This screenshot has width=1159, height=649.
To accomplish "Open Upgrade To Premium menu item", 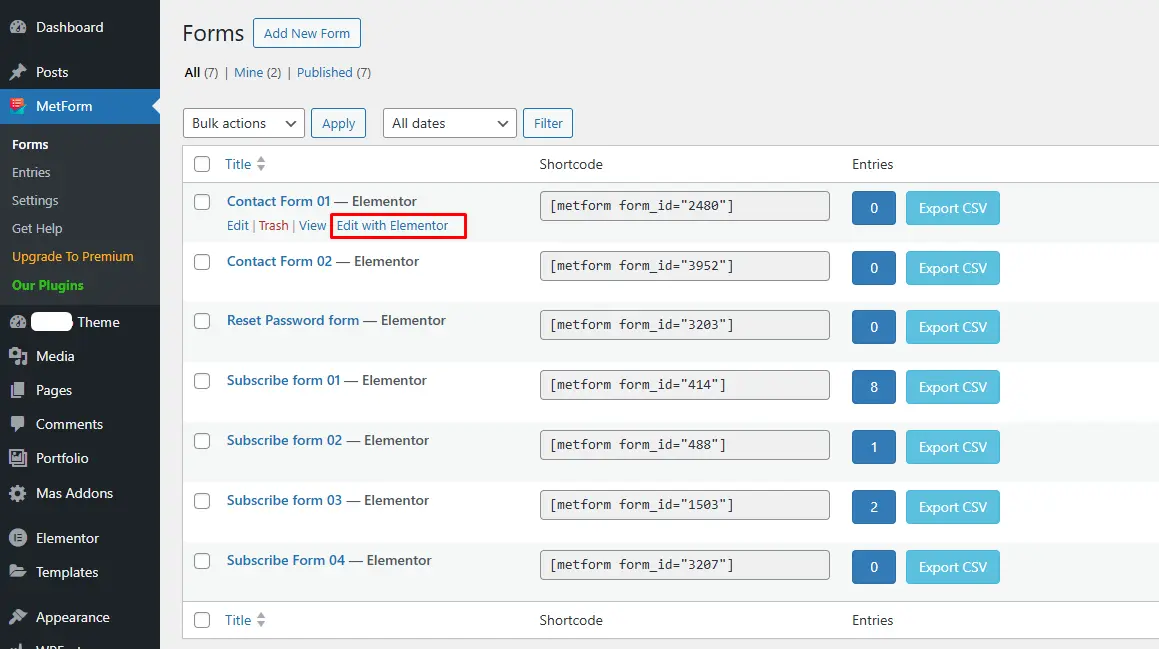I will coord(72,256).
